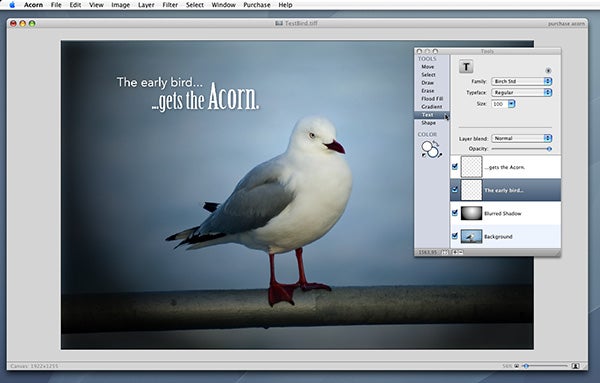
Task: Pick the Erase tool
Action: [x=427, y=91]
